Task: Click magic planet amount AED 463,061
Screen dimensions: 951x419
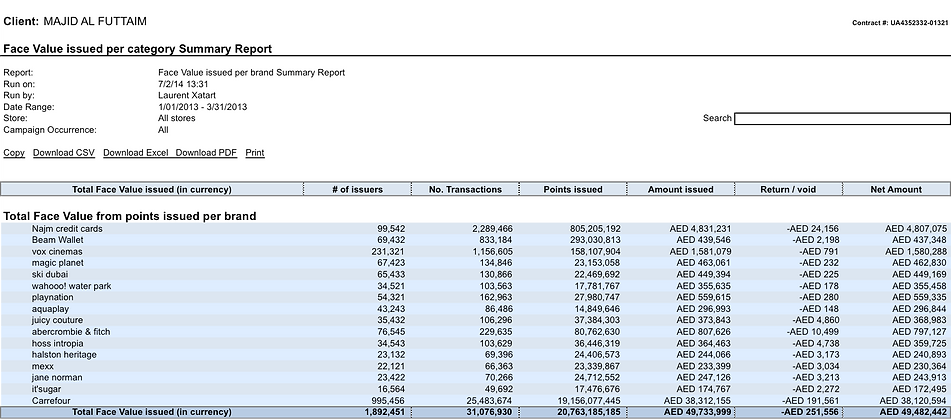Action: coord(704,263)
